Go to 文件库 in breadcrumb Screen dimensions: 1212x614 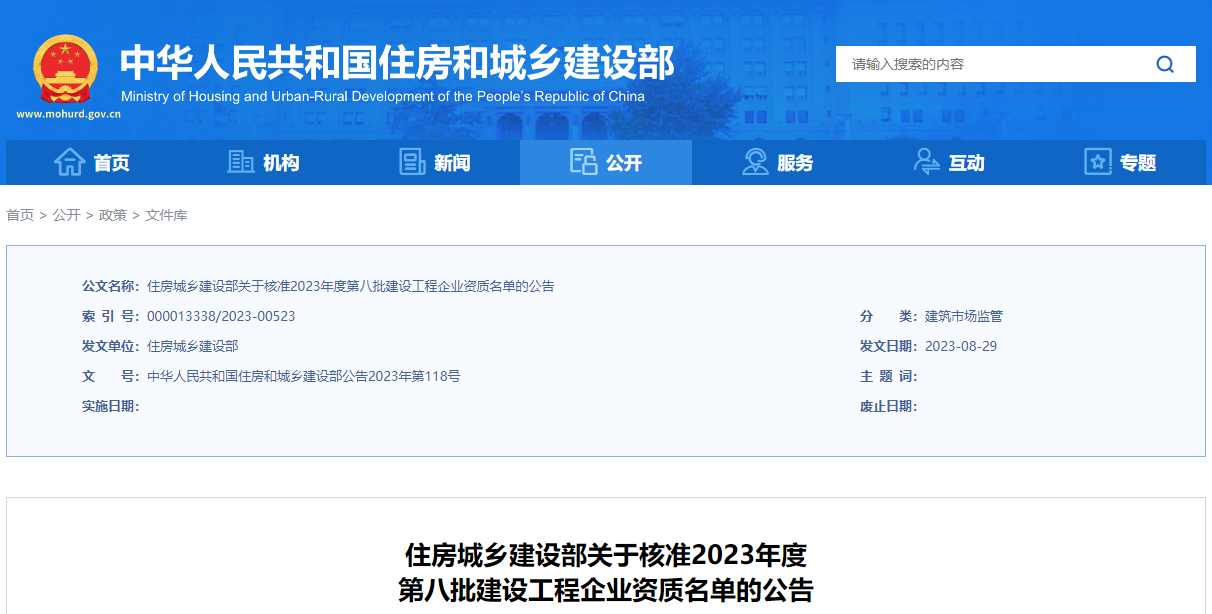point(166,215)
